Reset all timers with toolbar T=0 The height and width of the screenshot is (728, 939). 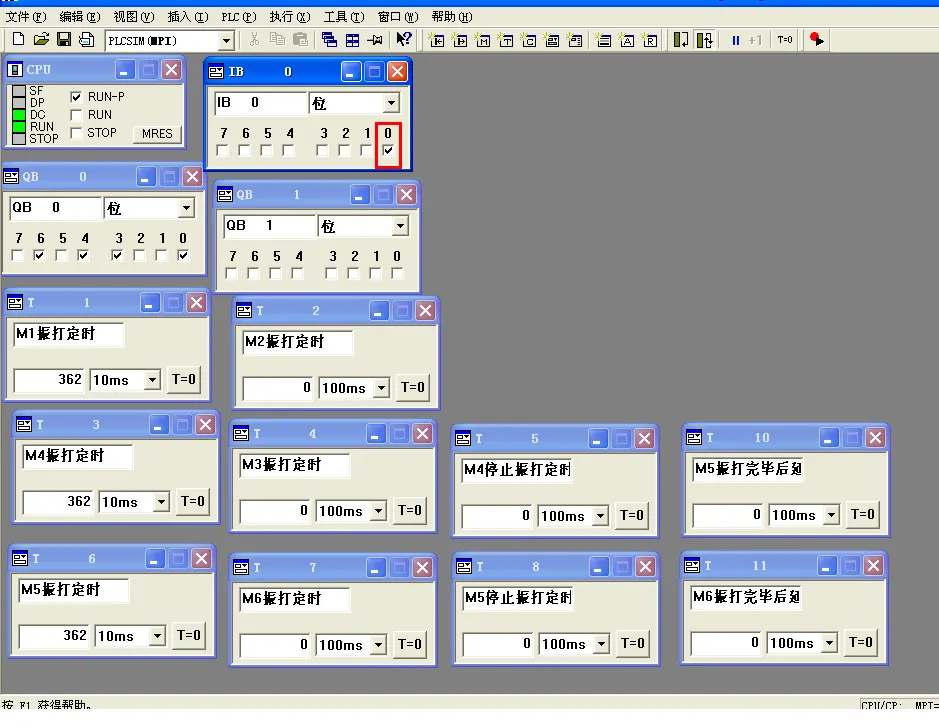[x=784, y=40]
